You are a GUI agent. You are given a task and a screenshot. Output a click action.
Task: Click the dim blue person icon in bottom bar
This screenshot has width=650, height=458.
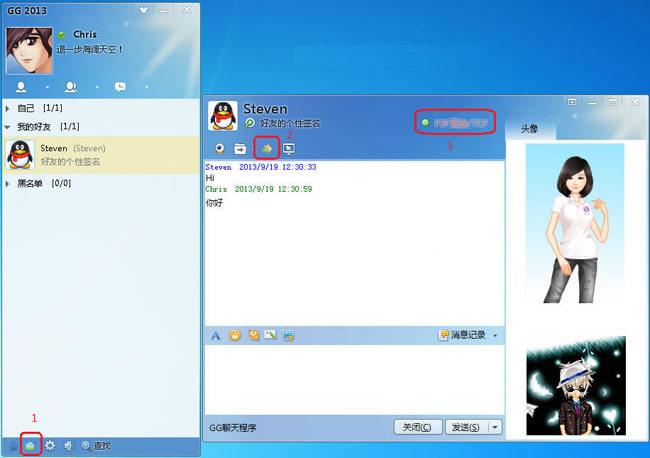coord(13,446)
